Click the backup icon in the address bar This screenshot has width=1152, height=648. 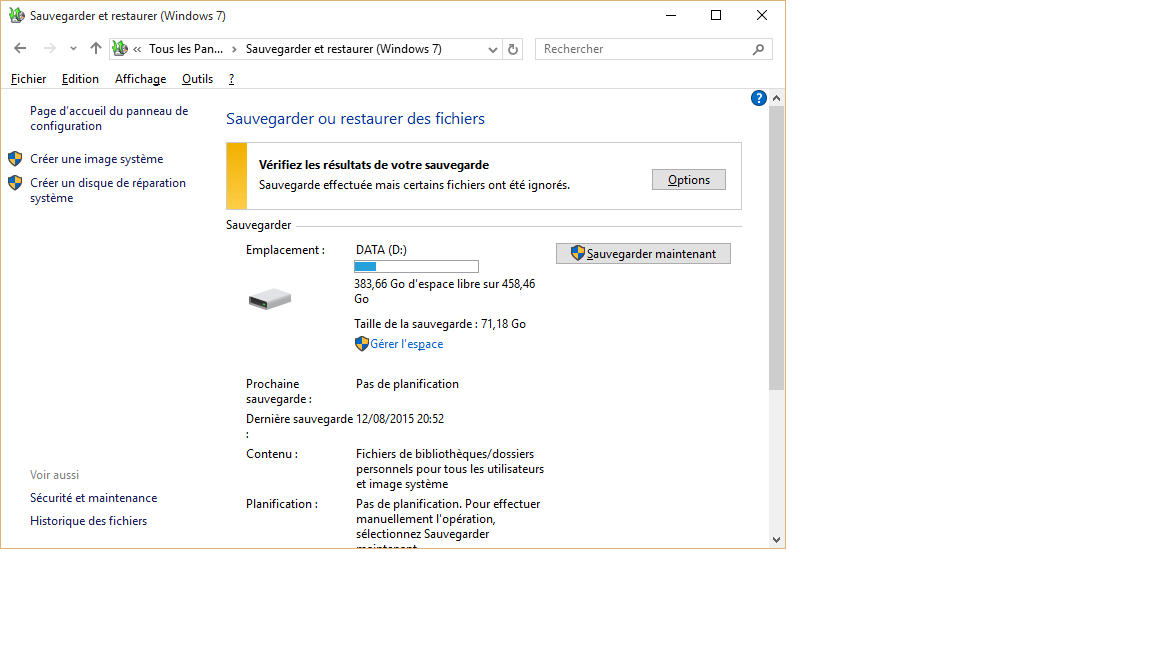(x=120, y=48)
